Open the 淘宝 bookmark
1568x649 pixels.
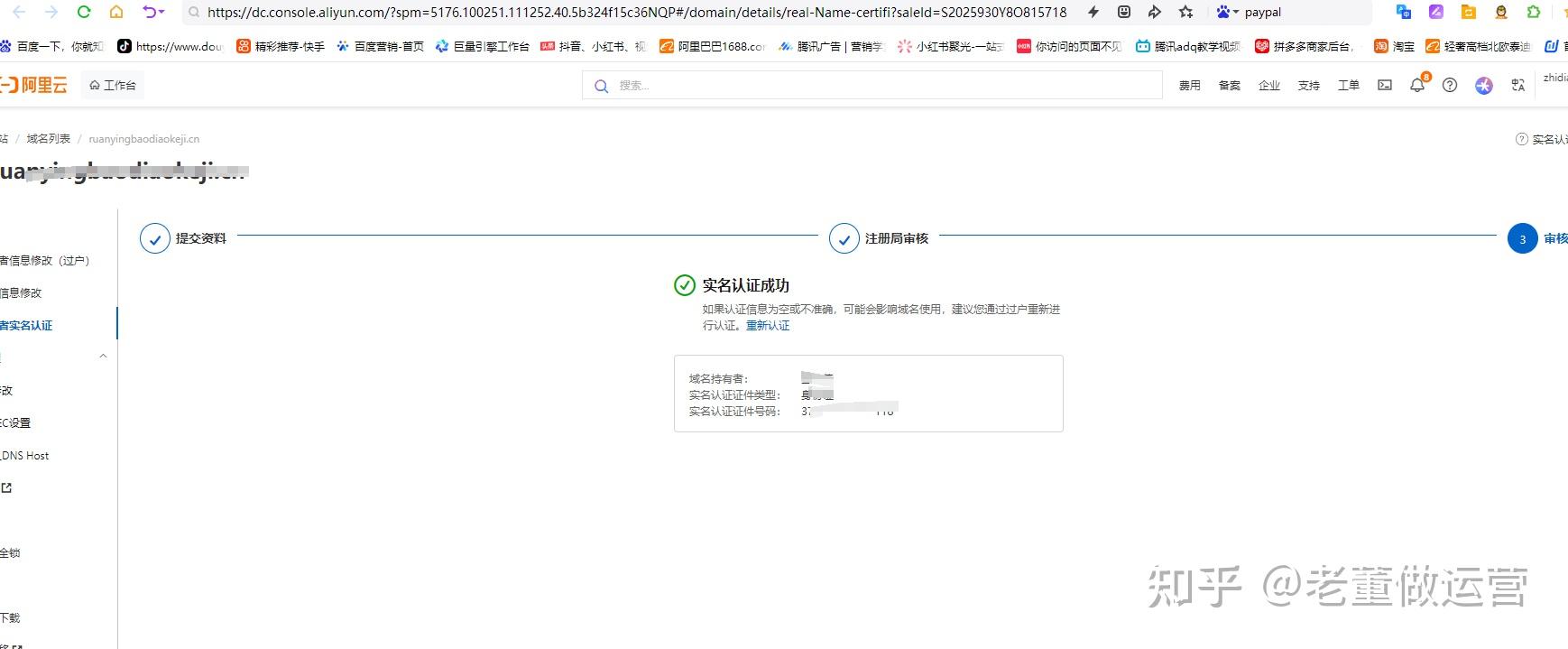tap(1394, 46)
